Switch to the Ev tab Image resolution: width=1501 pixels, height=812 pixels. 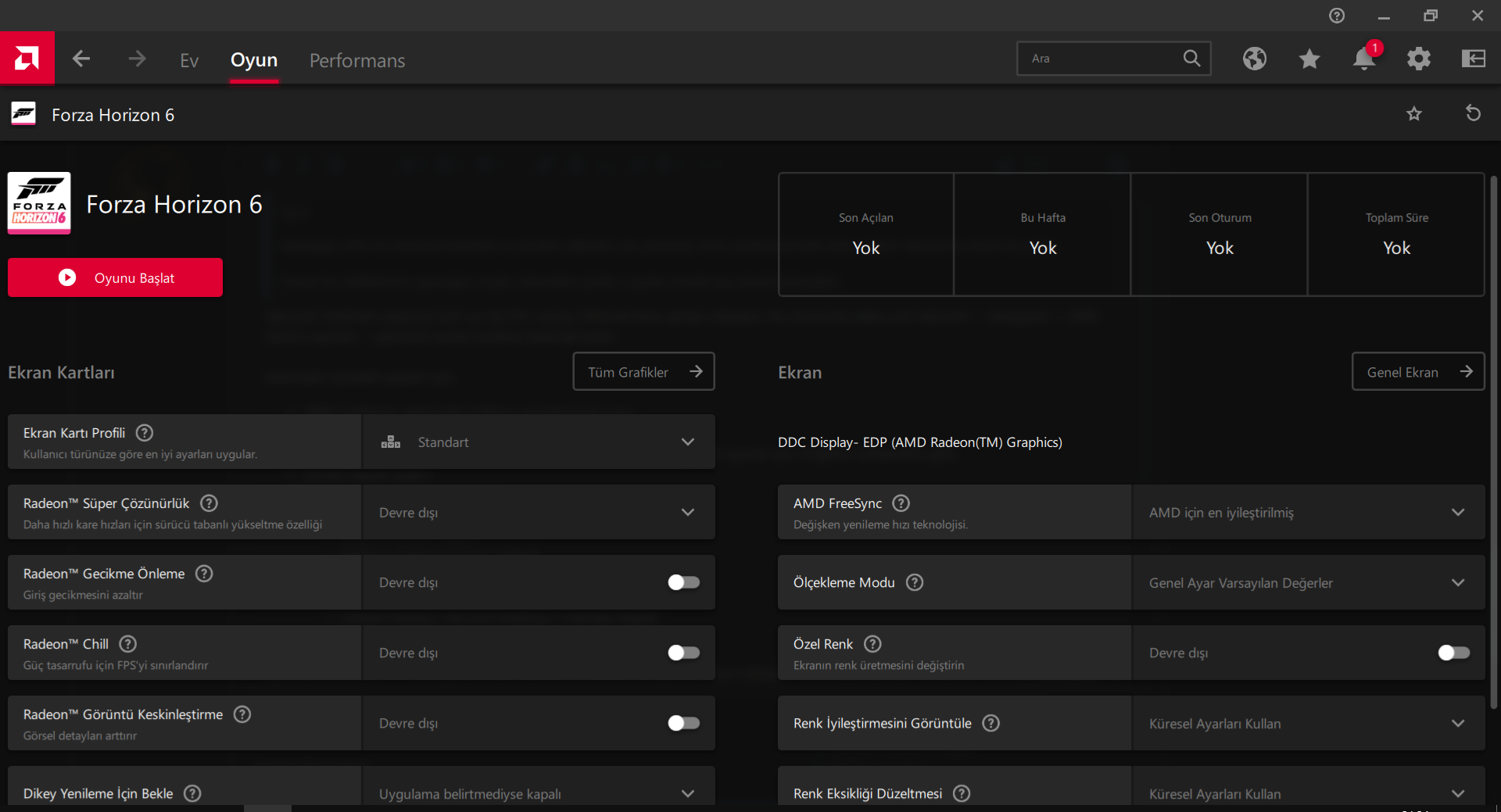pos(189,60)
